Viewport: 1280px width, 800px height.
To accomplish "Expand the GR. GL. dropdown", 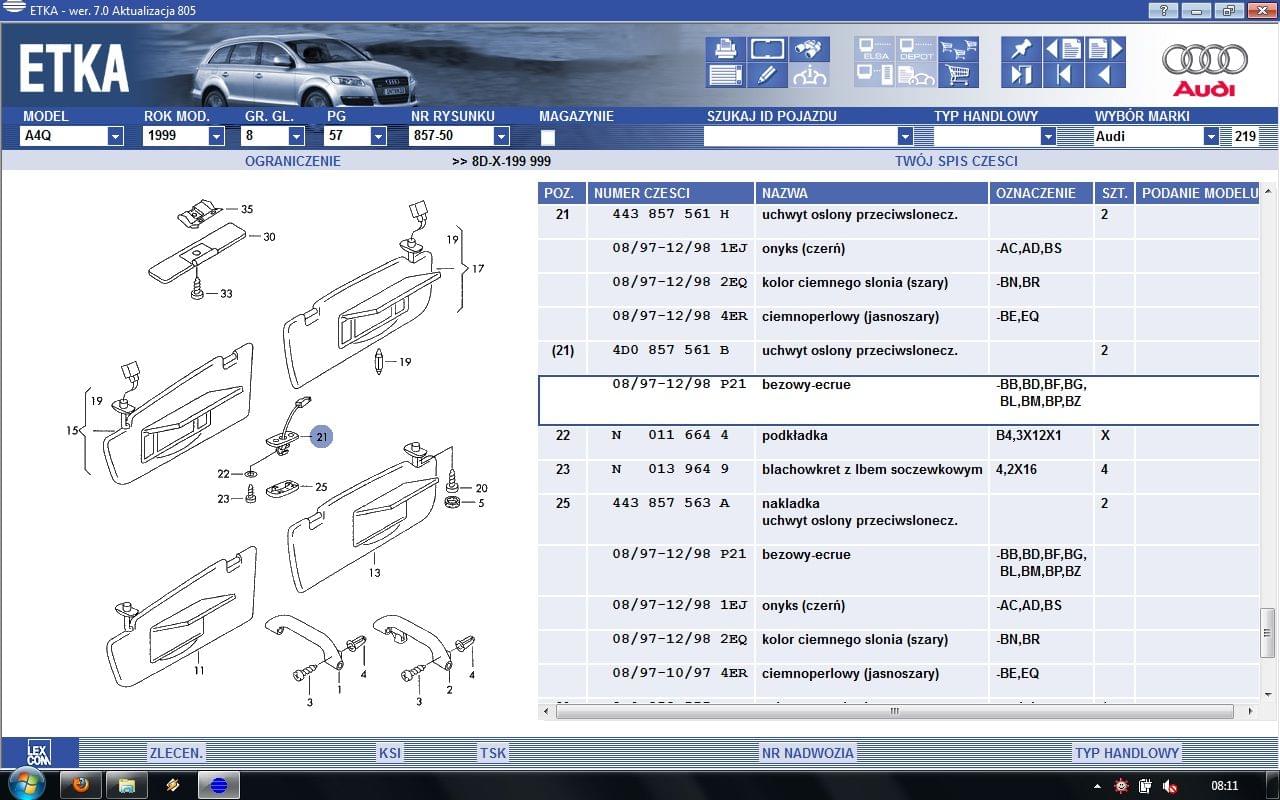I will [296, 136].
